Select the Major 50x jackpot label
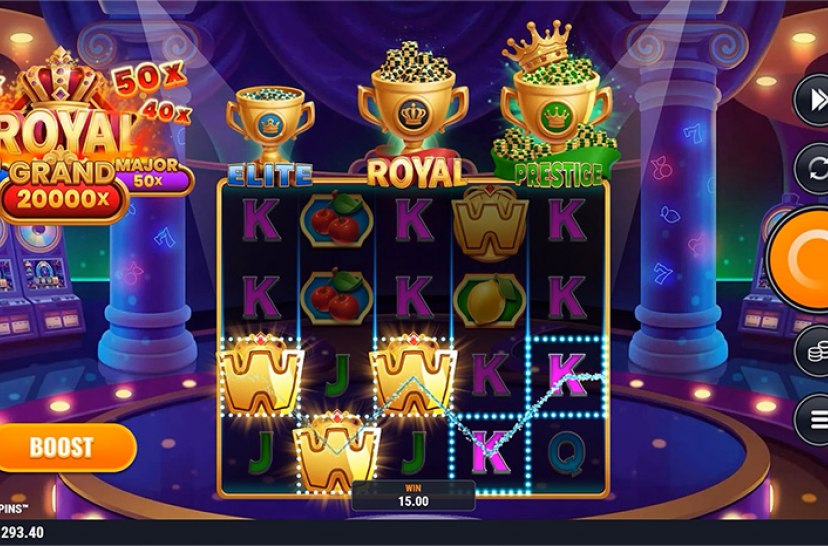 click(x=149, y=174)
